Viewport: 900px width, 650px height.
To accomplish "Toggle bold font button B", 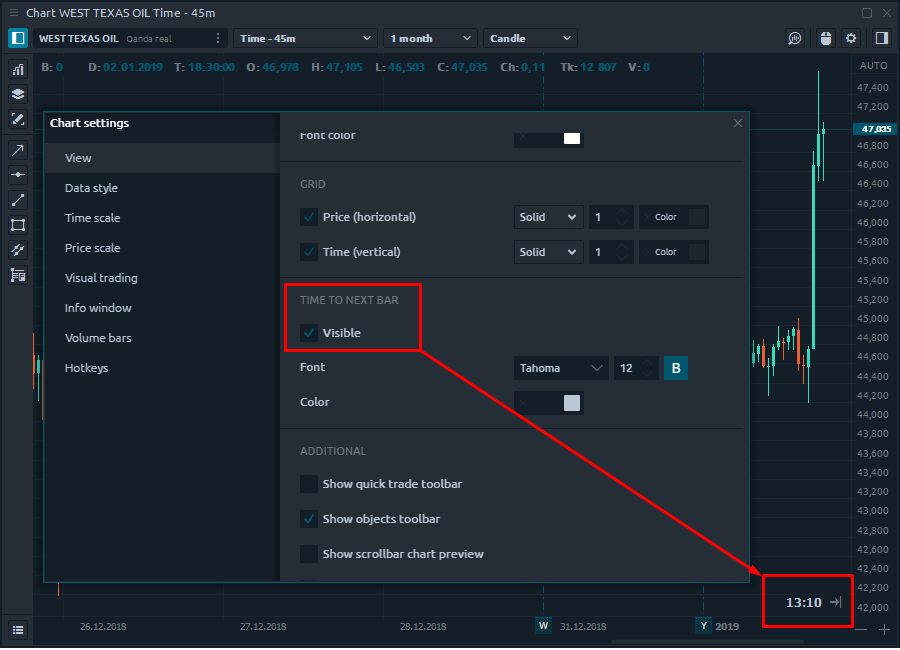I will (676, 368).
